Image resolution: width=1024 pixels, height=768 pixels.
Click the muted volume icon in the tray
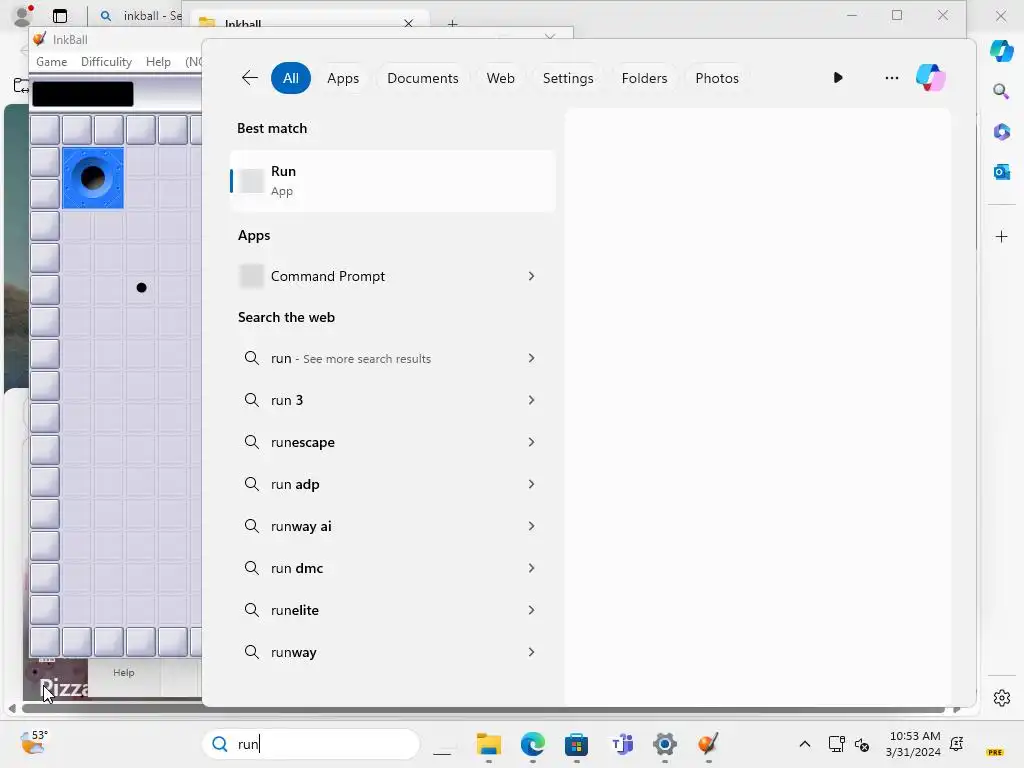click(862, 744)
